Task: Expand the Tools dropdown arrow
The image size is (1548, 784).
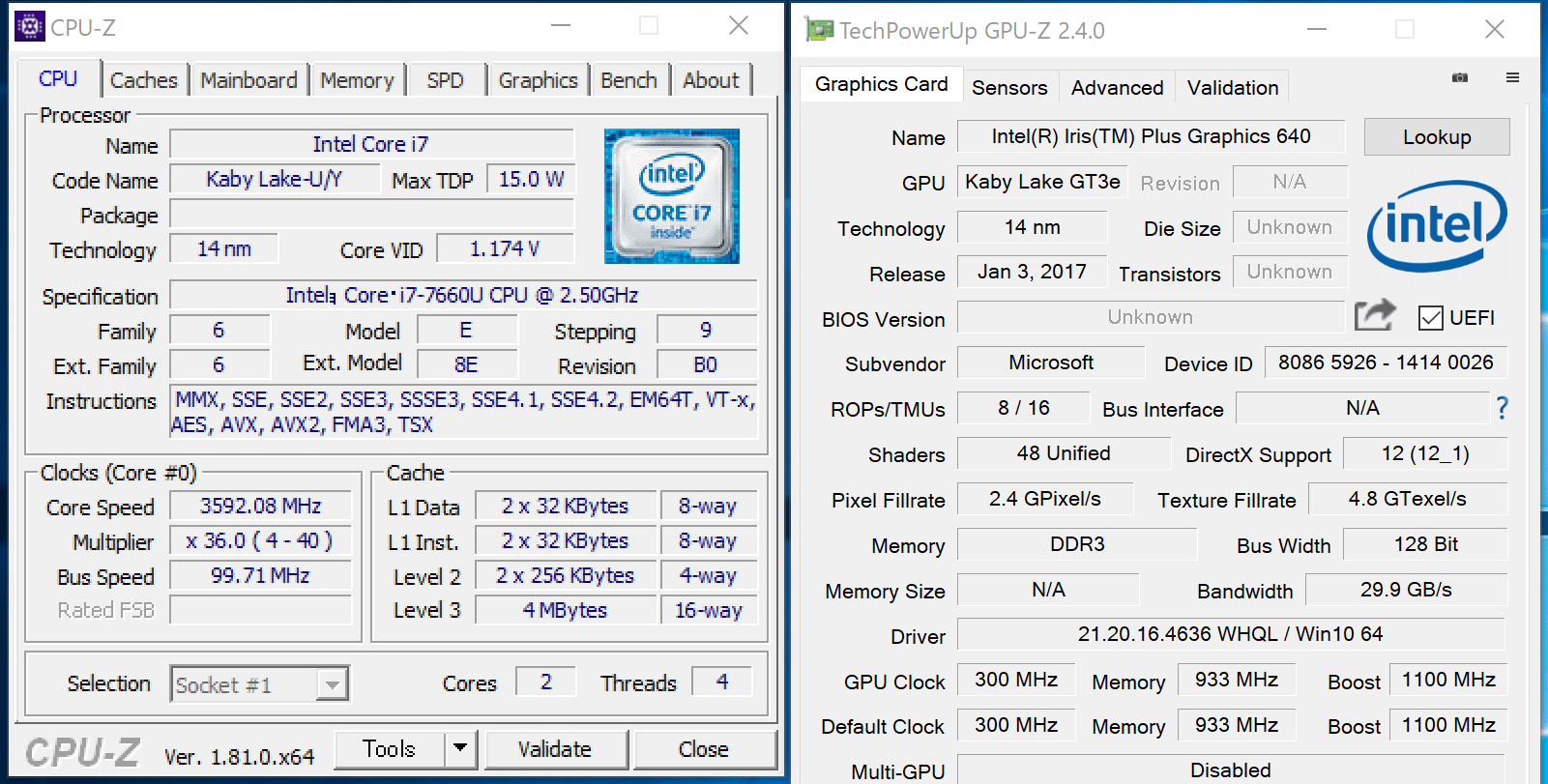Action: [460, 748]
